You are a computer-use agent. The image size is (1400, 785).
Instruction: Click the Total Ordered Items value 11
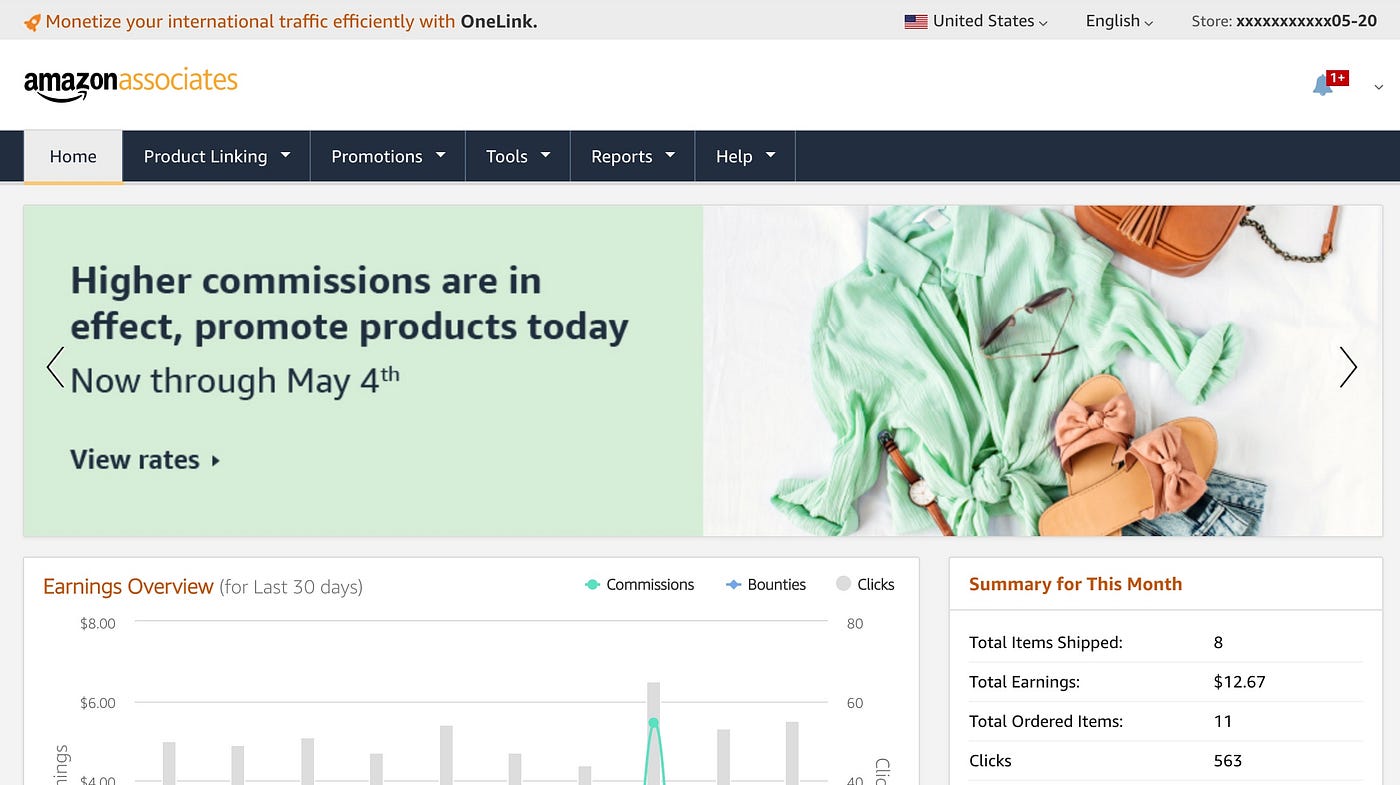click(1222, 721)
